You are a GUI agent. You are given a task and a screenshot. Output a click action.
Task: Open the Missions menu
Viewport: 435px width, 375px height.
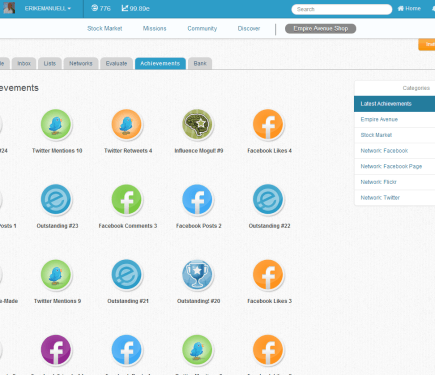[x=154, y=29]
